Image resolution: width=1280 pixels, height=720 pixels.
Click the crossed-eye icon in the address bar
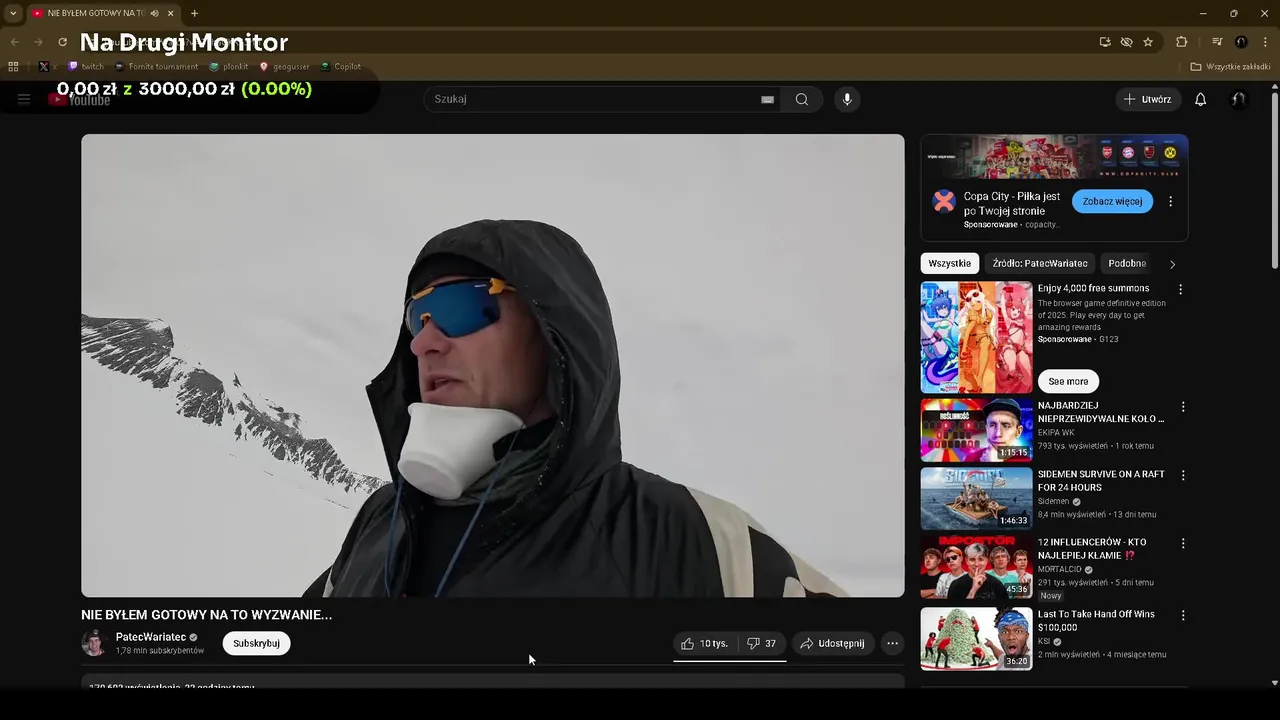[x=1126, y=42]
